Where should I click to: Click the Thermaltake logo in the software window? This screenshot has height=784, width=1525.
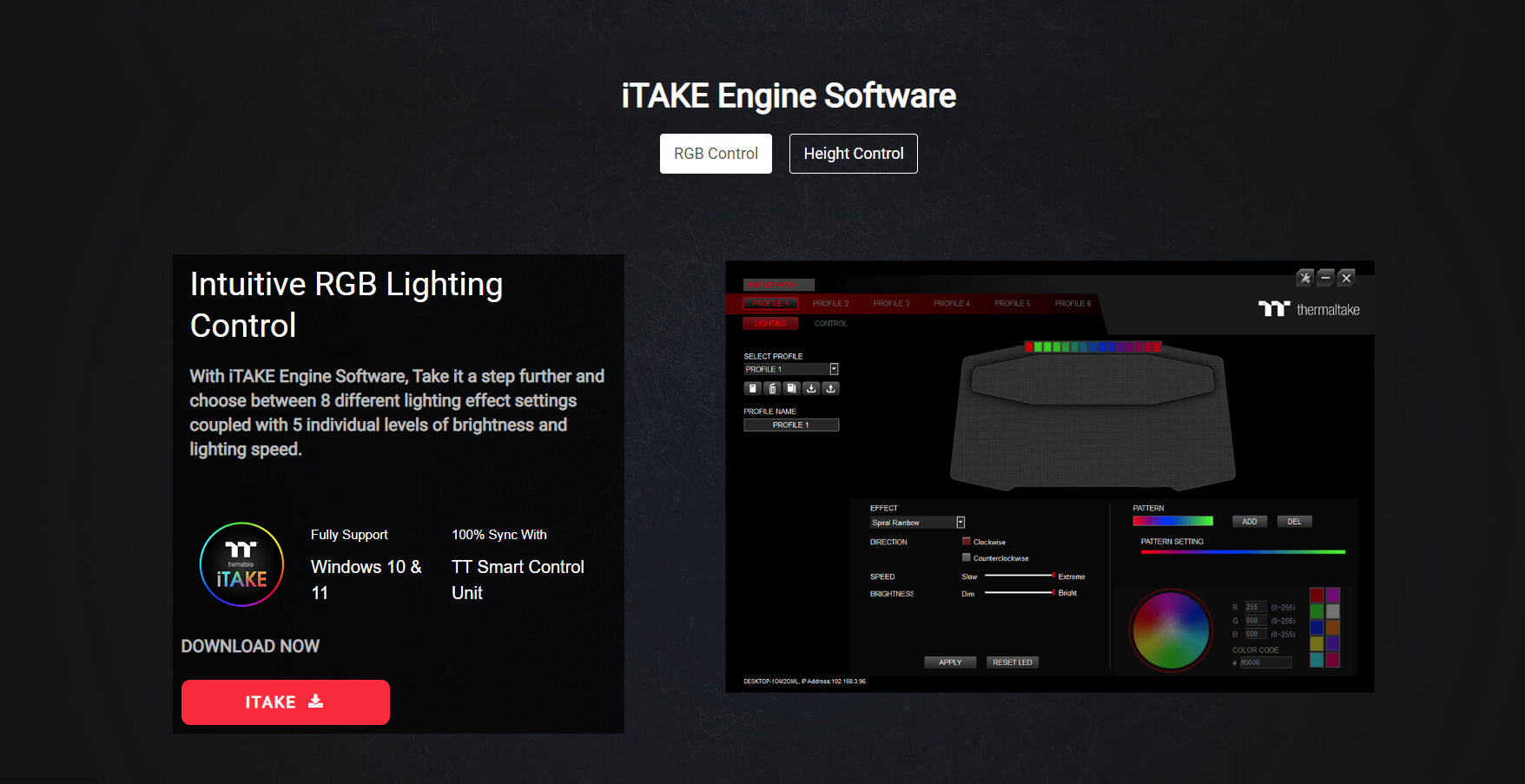[1309, 309]
